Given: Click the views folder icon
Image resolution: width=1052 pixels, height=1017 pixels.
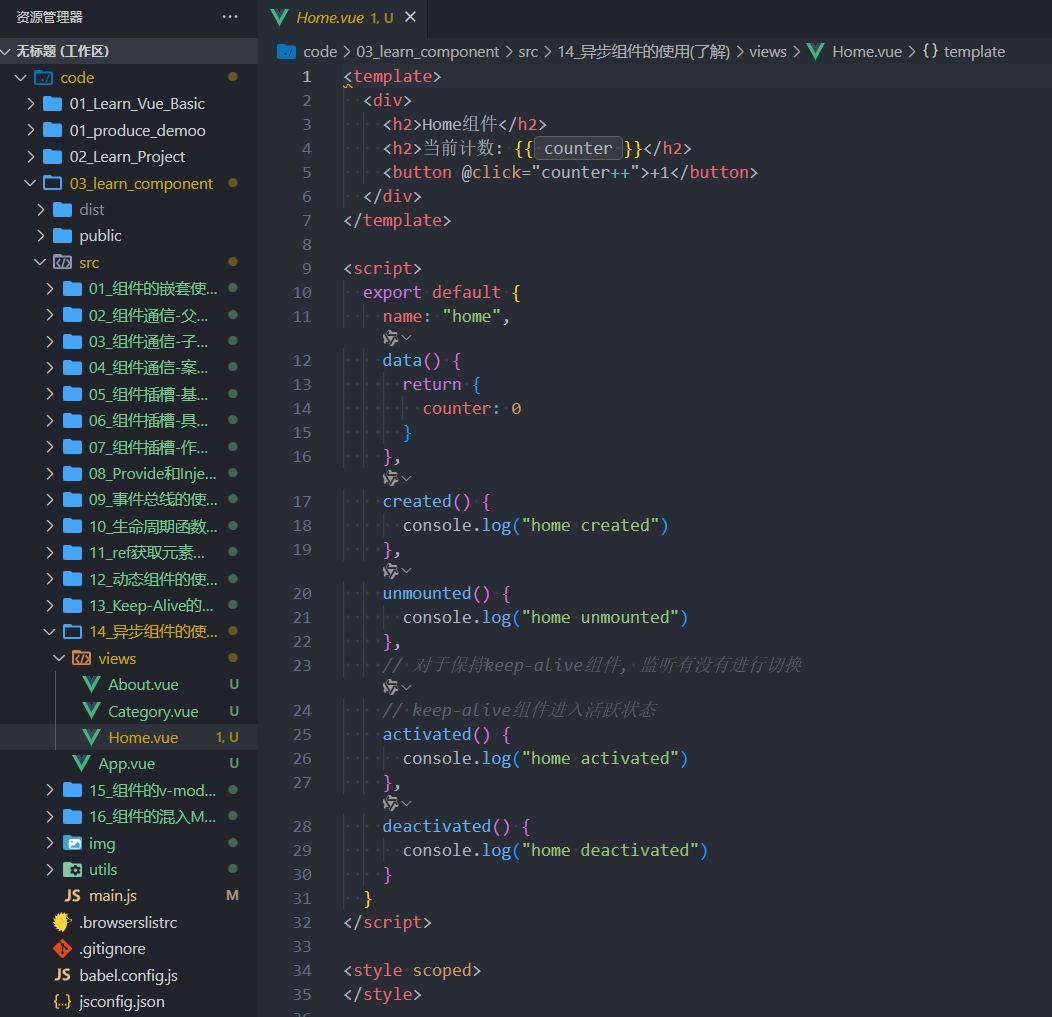Looking at the screenshot, I should click(x=82, y=658).
